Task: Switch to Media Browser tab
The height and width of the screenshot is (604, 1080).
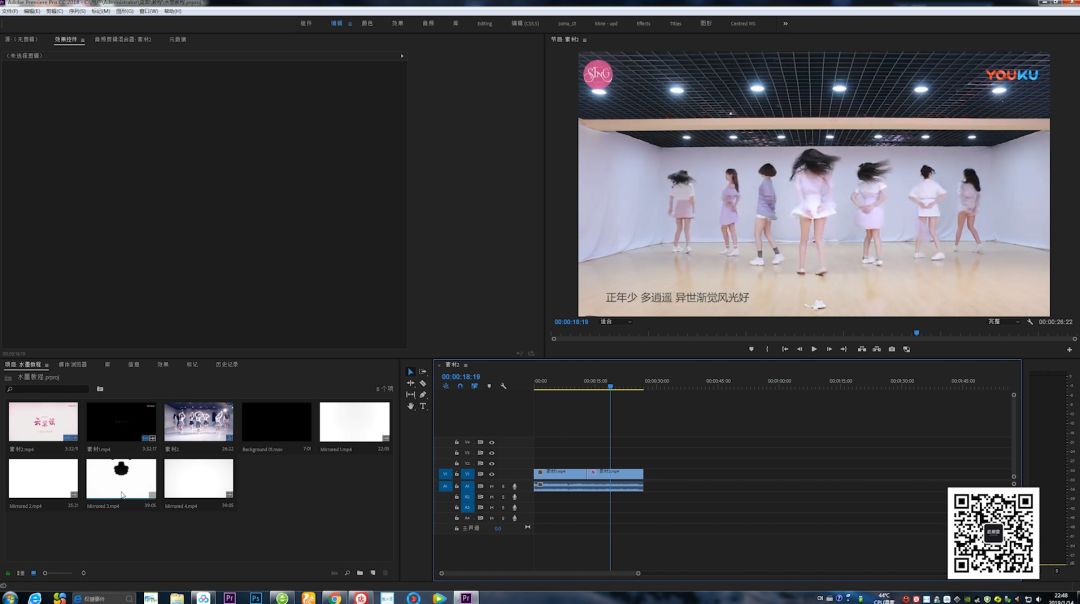Action: pos(72,364)
